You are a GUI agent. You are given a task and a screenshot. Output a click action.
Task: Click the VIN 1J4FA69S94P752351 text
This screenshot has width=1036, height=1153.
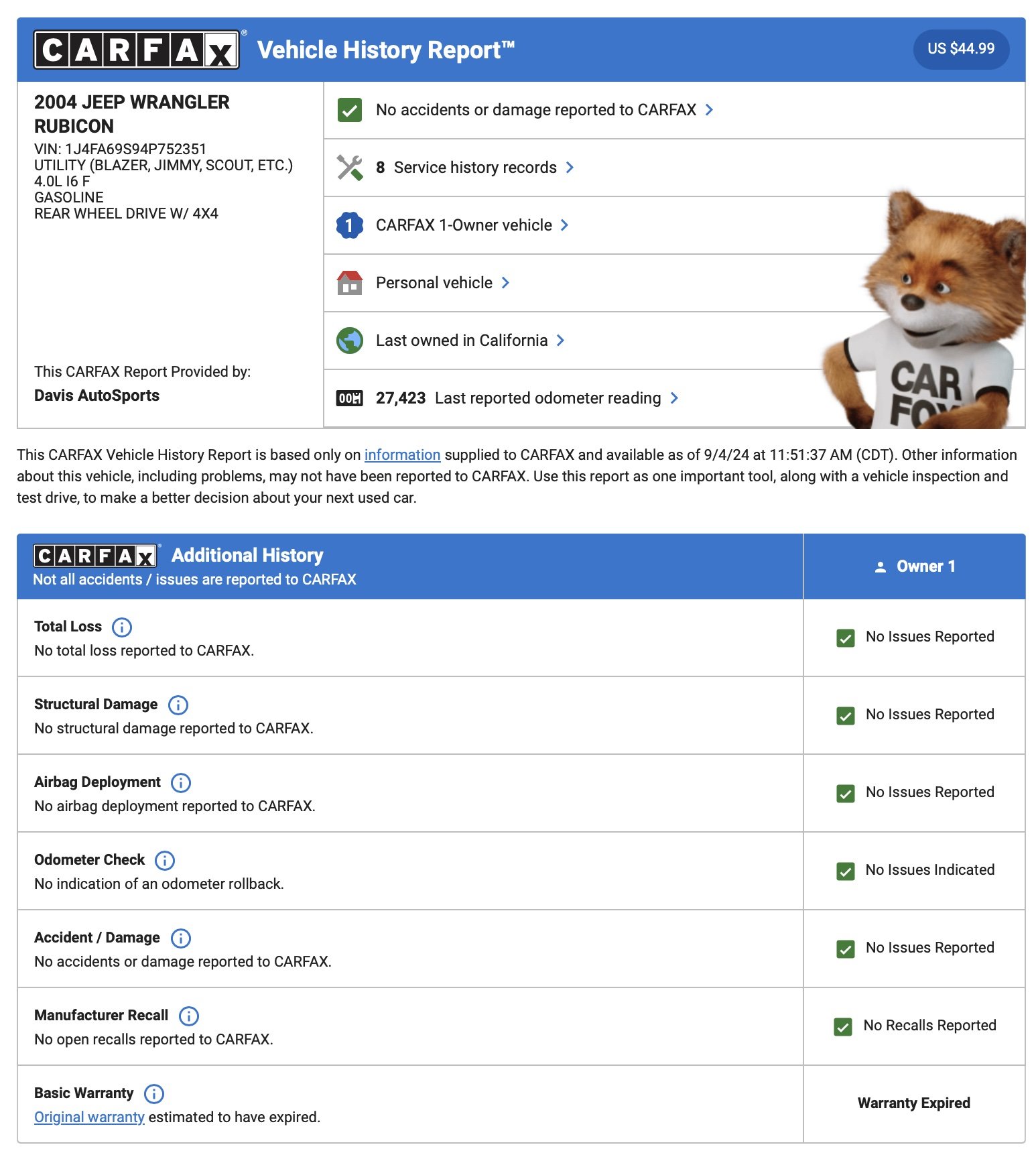tap(121, 149)
